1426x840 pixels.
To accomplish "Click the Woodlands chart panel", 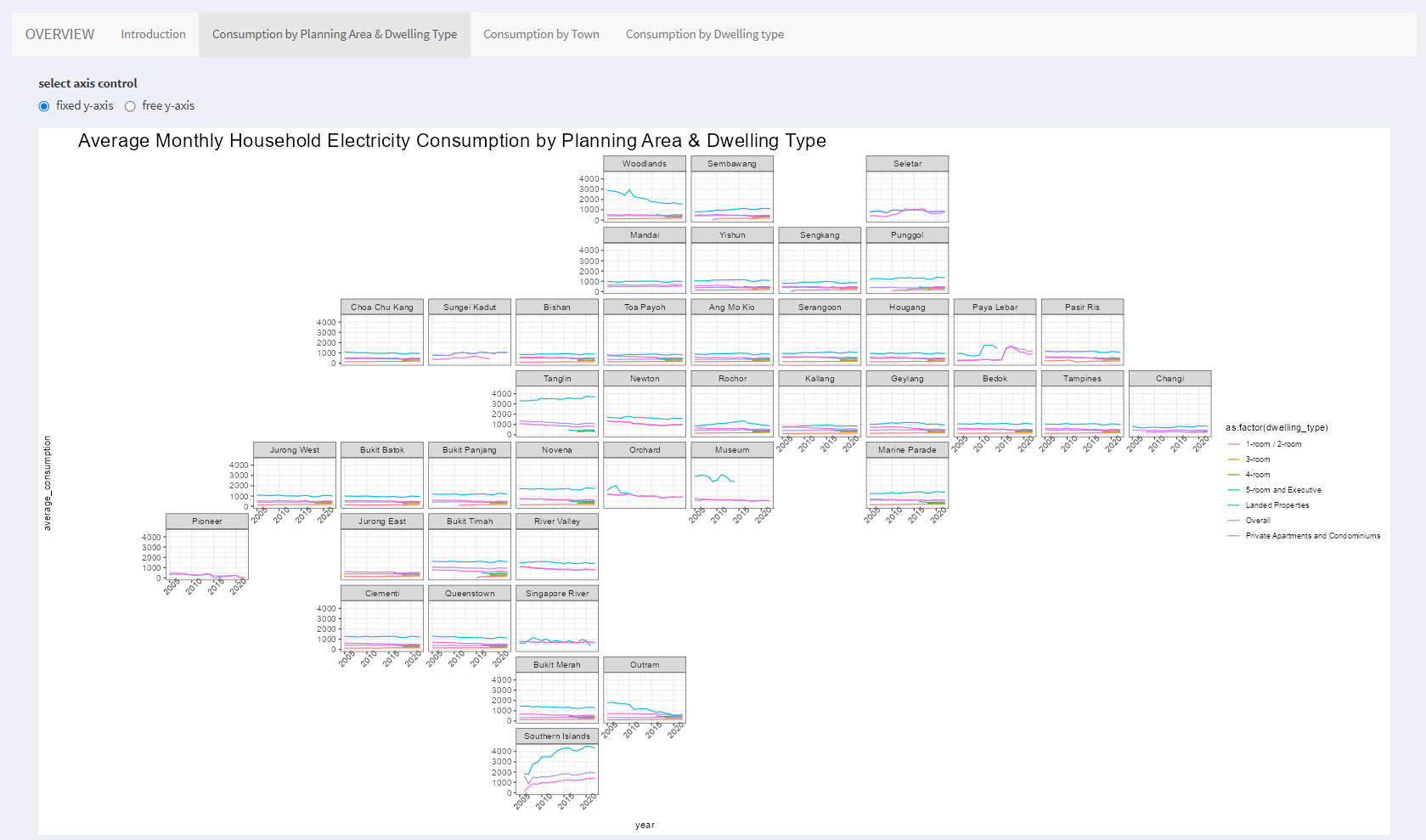I will 645,196.
